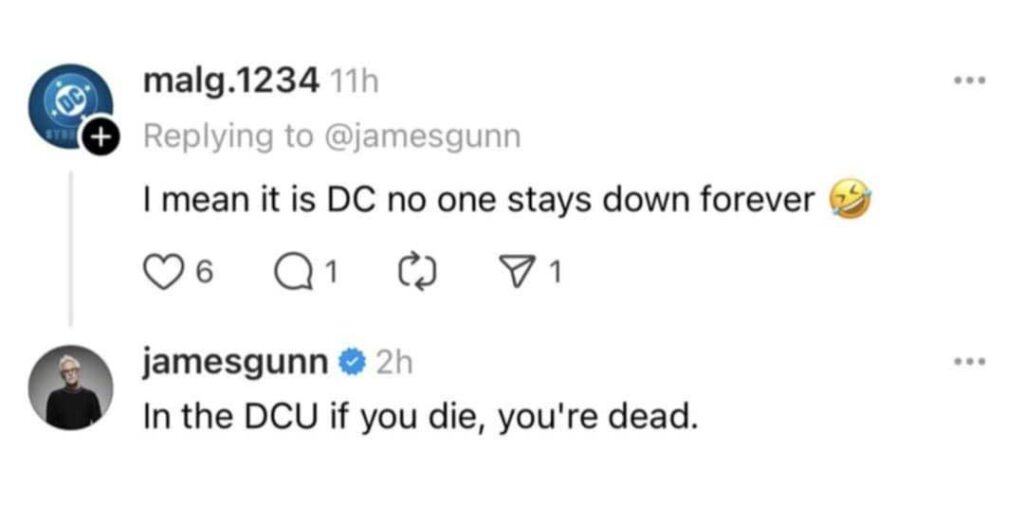The width and height of the screenshot is (1024, 523).
Task: Click the blue verified badge beside jamesgunn
Action: click(x=352, y=363)
